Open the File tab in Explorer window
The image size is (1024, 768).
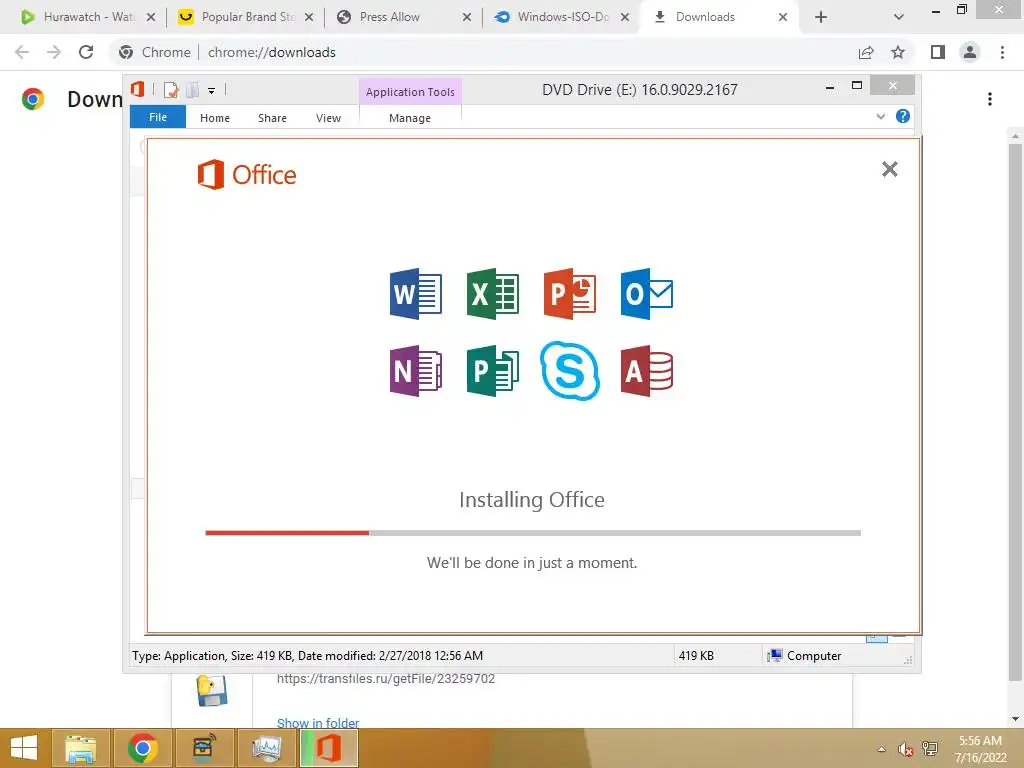[158, 117]
